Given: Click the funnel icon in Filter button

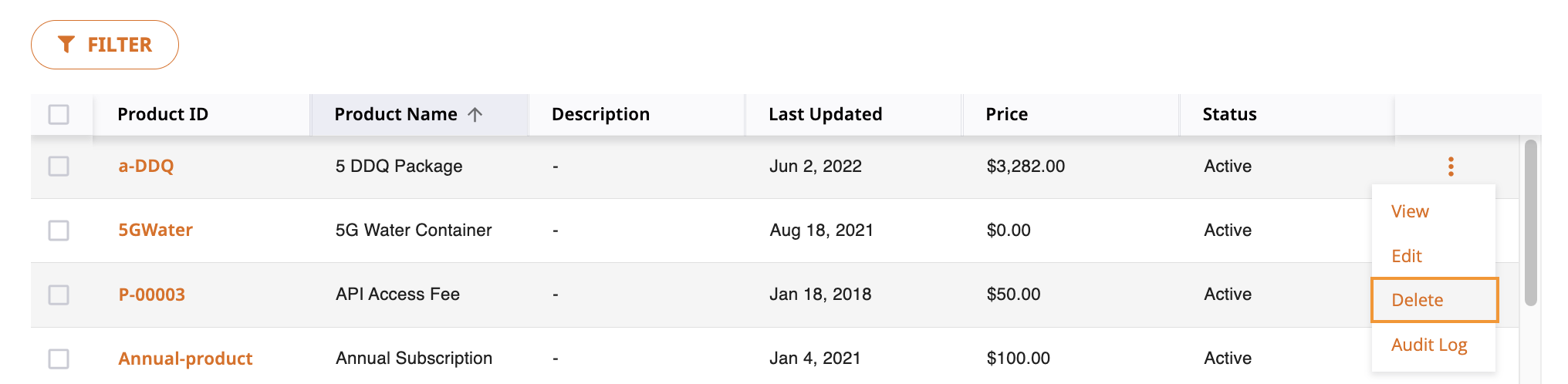Looking at the screenshot, I should 66,45.
